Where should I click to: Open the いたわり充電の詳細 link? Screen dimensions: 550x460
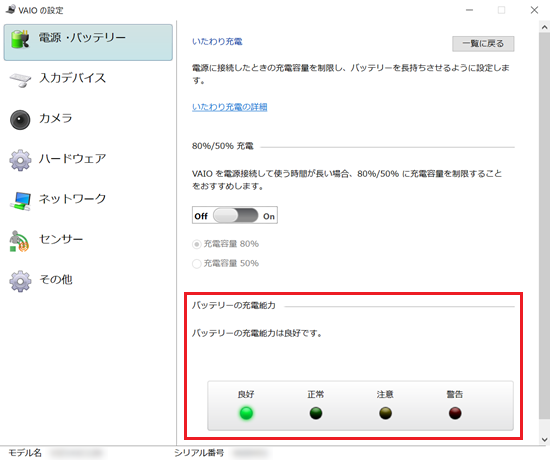click(x=229, y=107)
